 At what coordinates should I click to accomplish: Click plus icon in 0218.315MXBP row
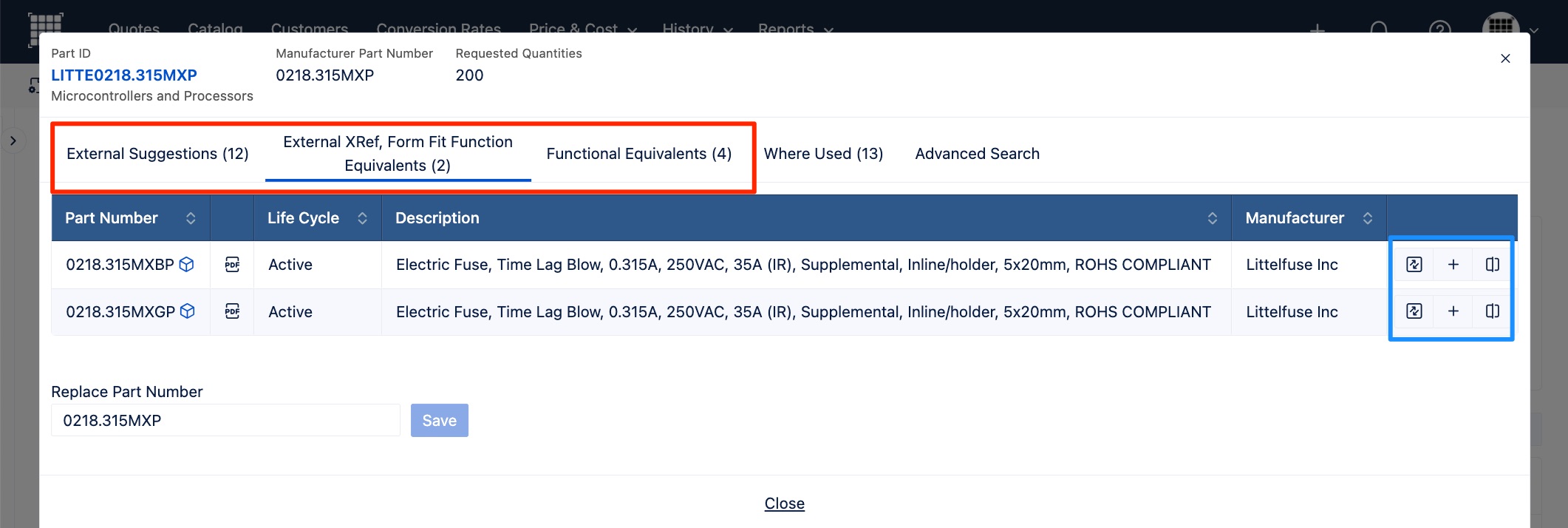point(1453,265)
